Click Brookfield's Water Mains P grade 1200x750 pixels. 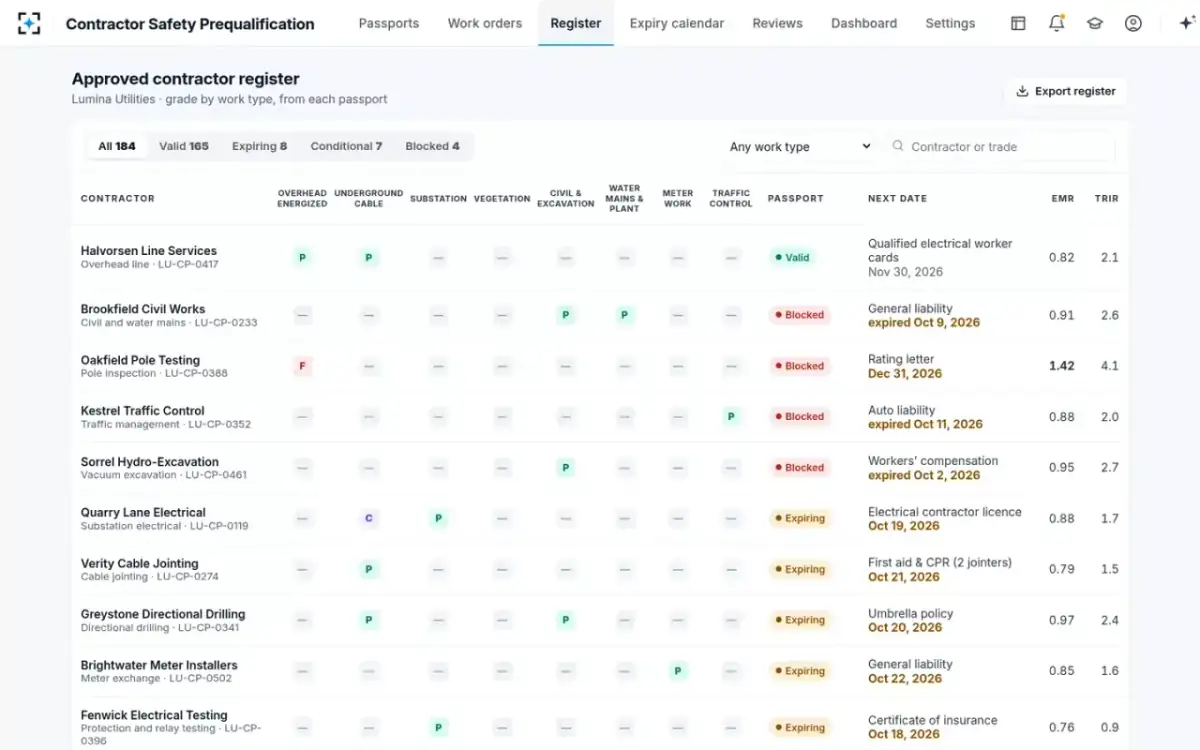(x=624, y=315)
